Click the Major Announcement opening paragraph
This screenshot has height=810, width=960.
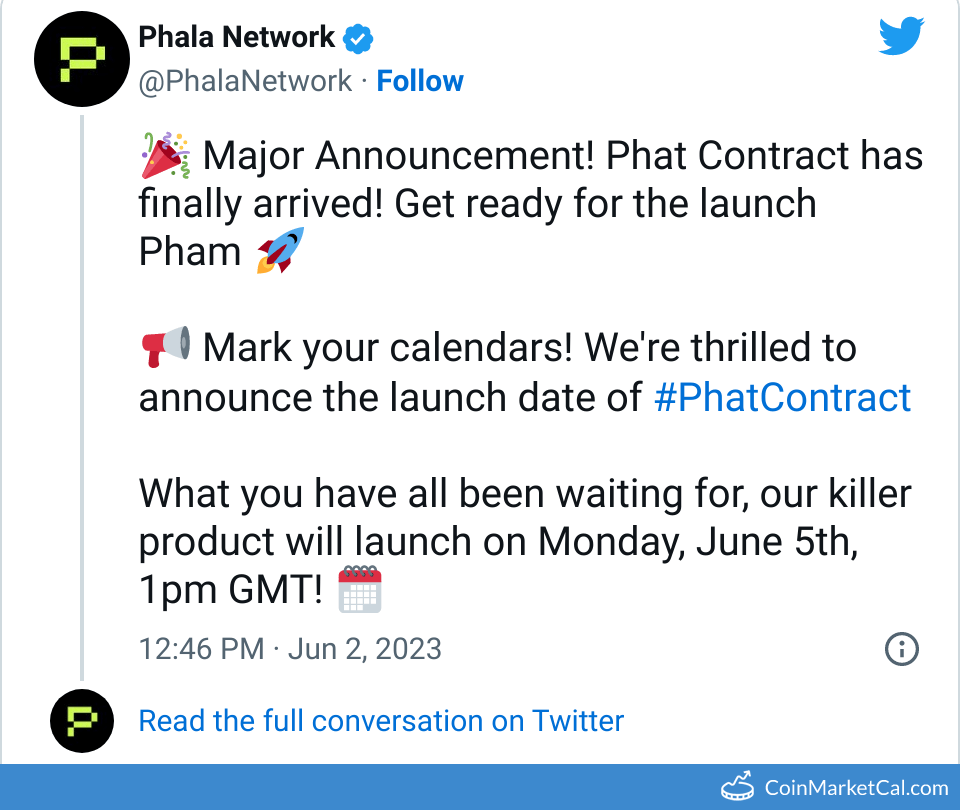530,204
